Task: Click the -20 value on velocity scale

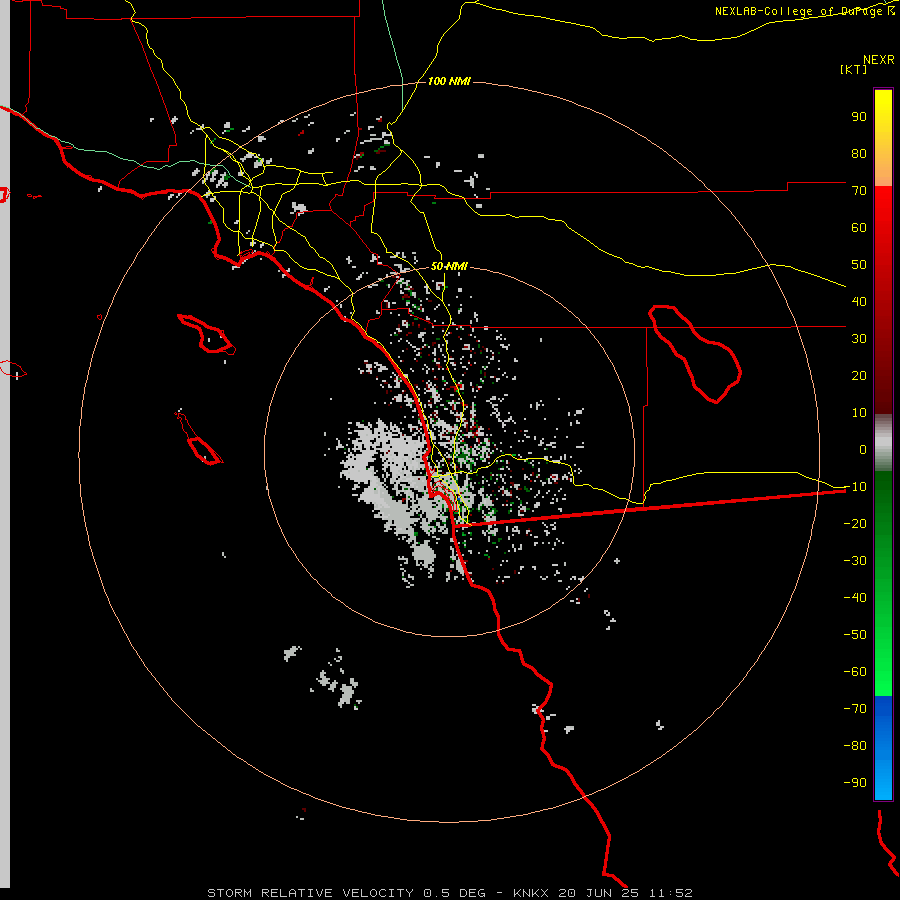Action: pyautogui.click(x=855, y=523)
